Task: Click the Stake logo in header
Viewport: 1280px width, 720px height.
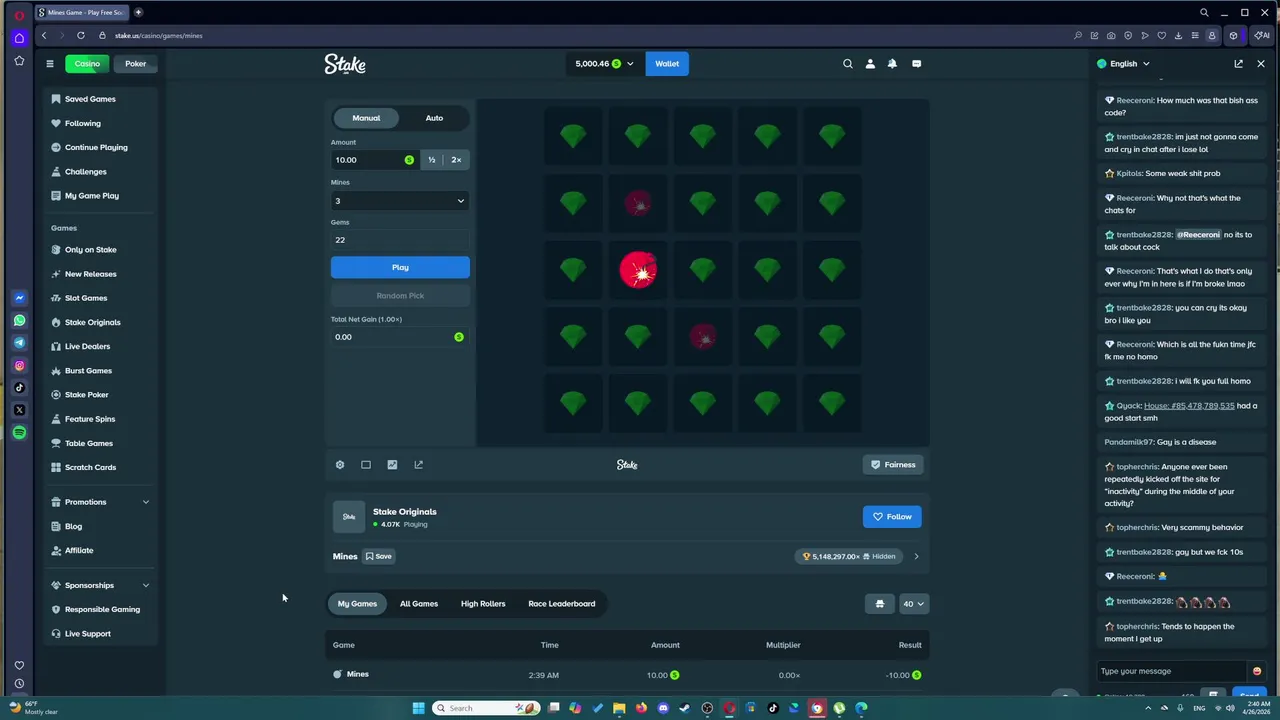Action: (x=345, y=64)
